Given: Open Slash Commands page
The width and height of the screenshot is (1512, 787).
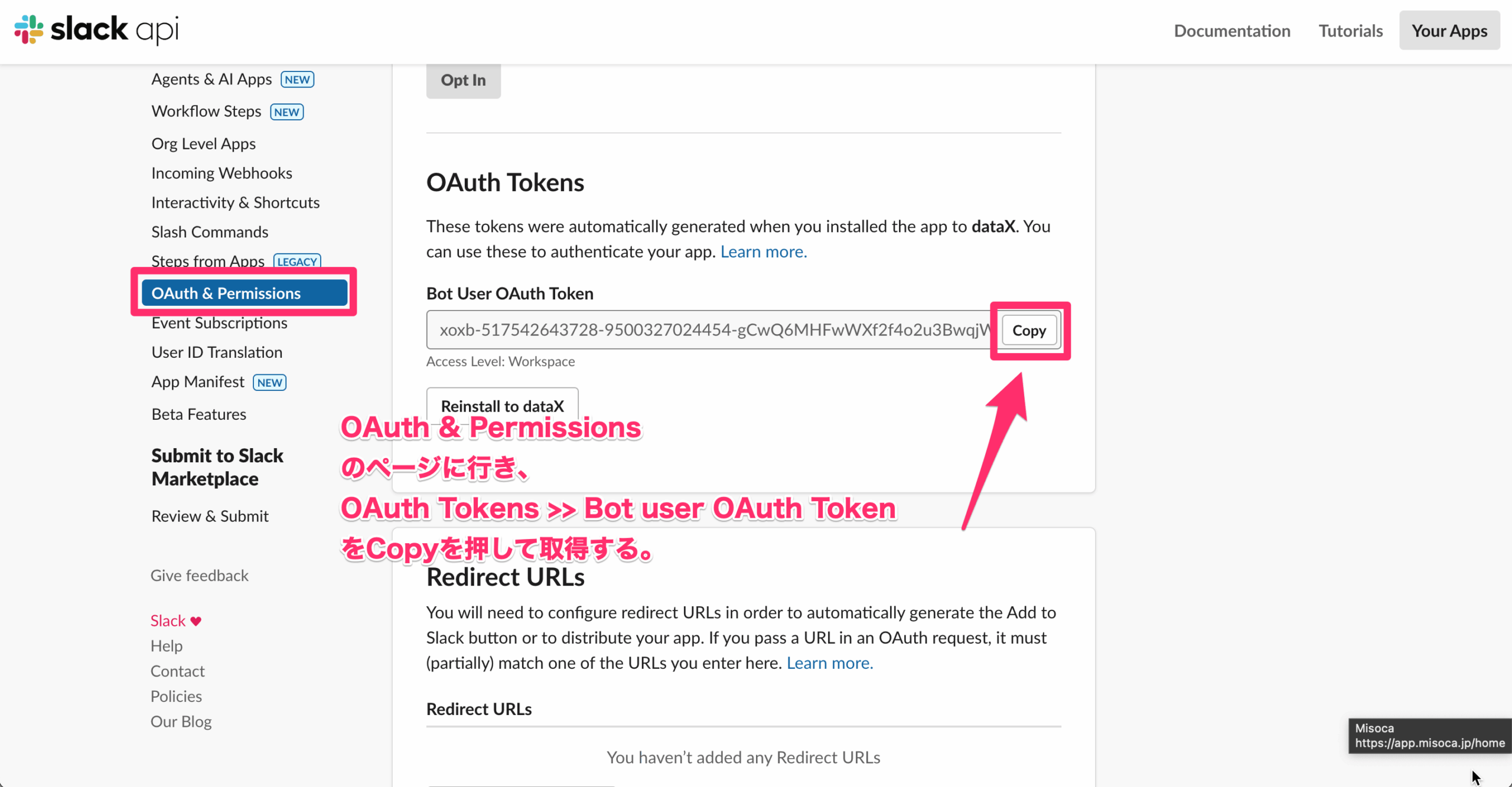Looking at the screenshot, I should pyautogui.click(x=210, y=232).
